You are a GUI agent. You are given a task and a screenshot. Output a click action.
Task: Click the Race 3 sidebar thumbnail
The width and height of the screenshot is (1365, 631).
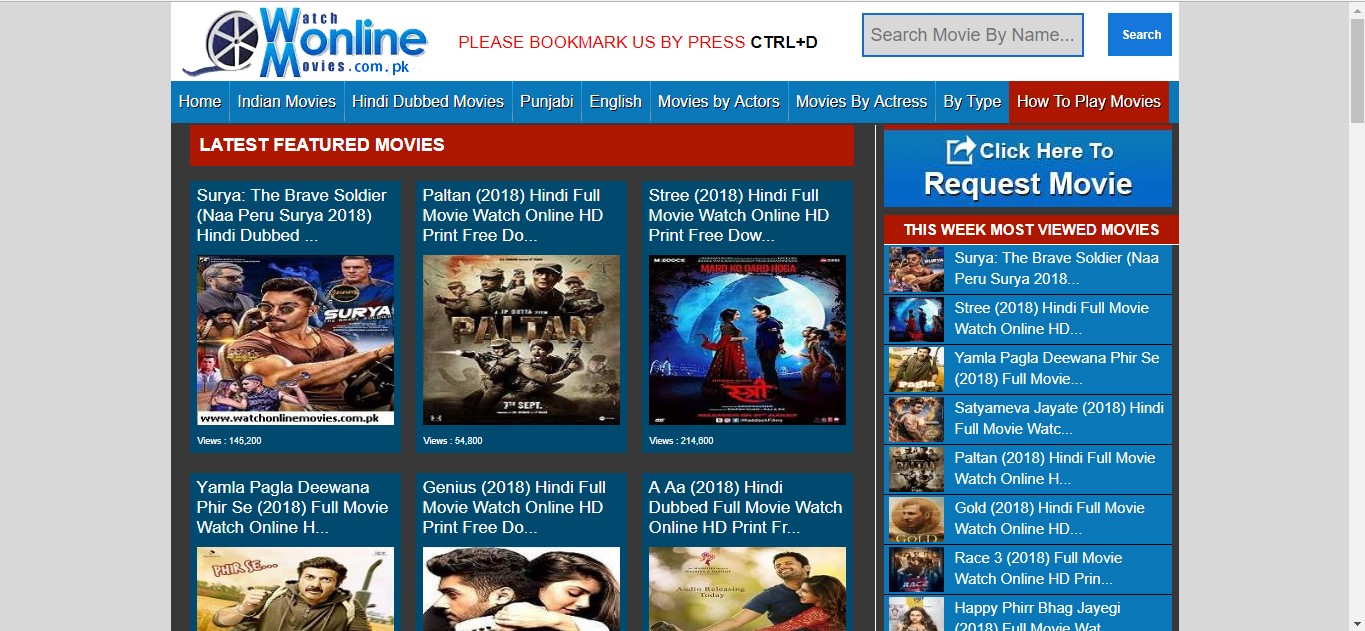tap(916, 569)
